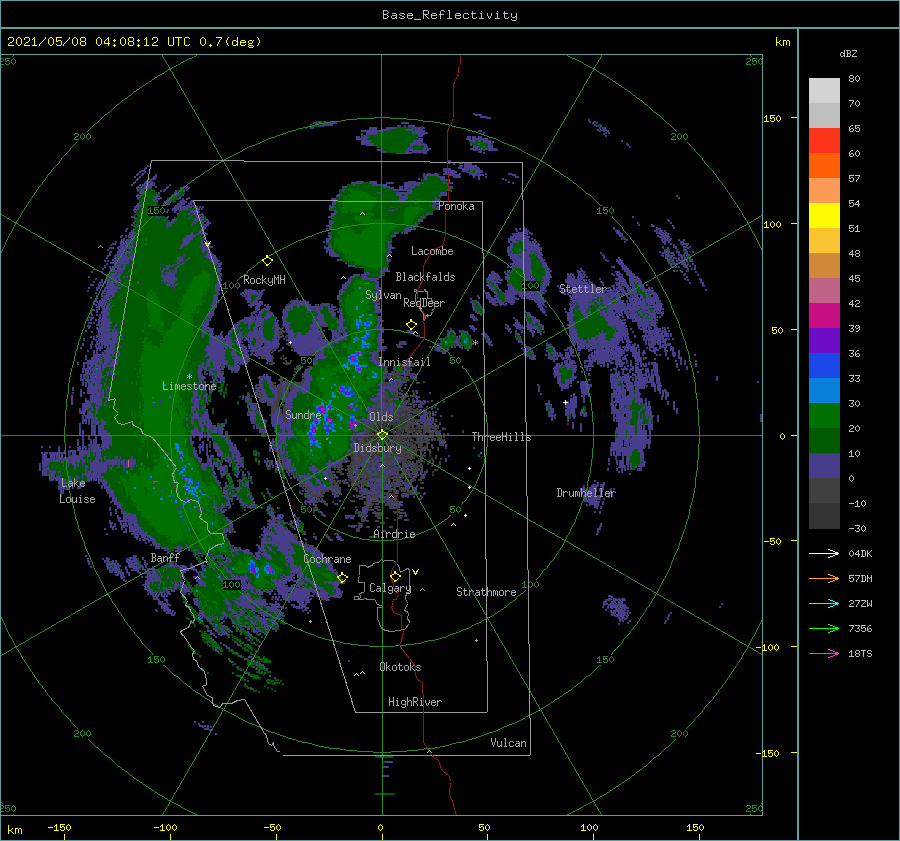Image resolution: width=900 pixels, height=841 pixels.
Task: Click the Olds town label
Action: [381, 417]
